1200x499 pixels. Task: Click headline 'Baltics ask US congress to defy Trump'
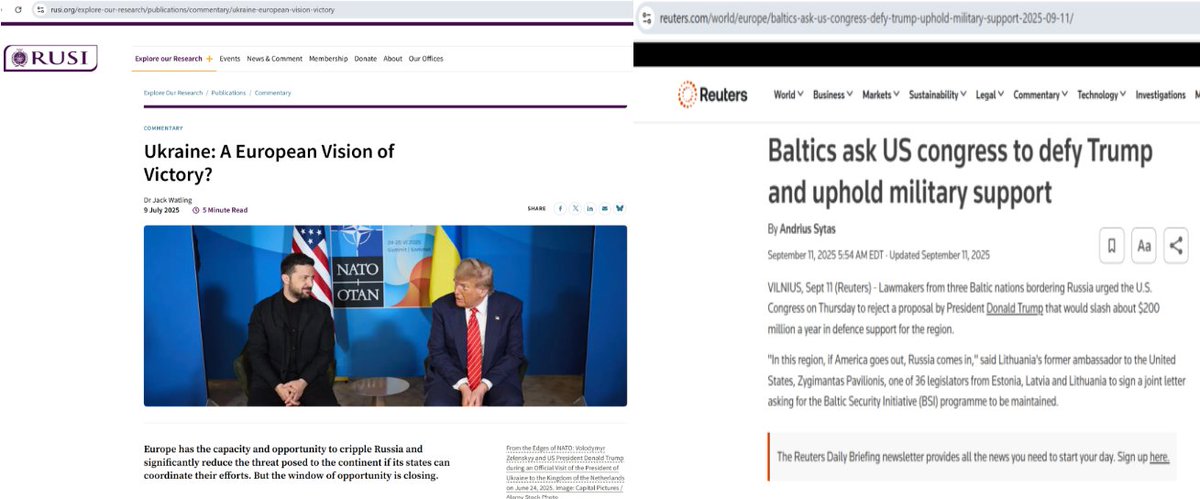[x=960, y=170]
